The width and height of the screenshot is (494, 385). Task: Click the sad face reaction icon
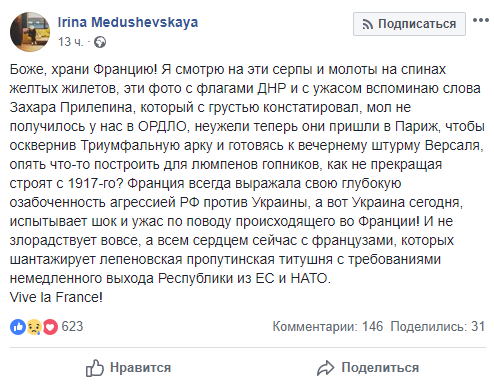tap(34, 327)
